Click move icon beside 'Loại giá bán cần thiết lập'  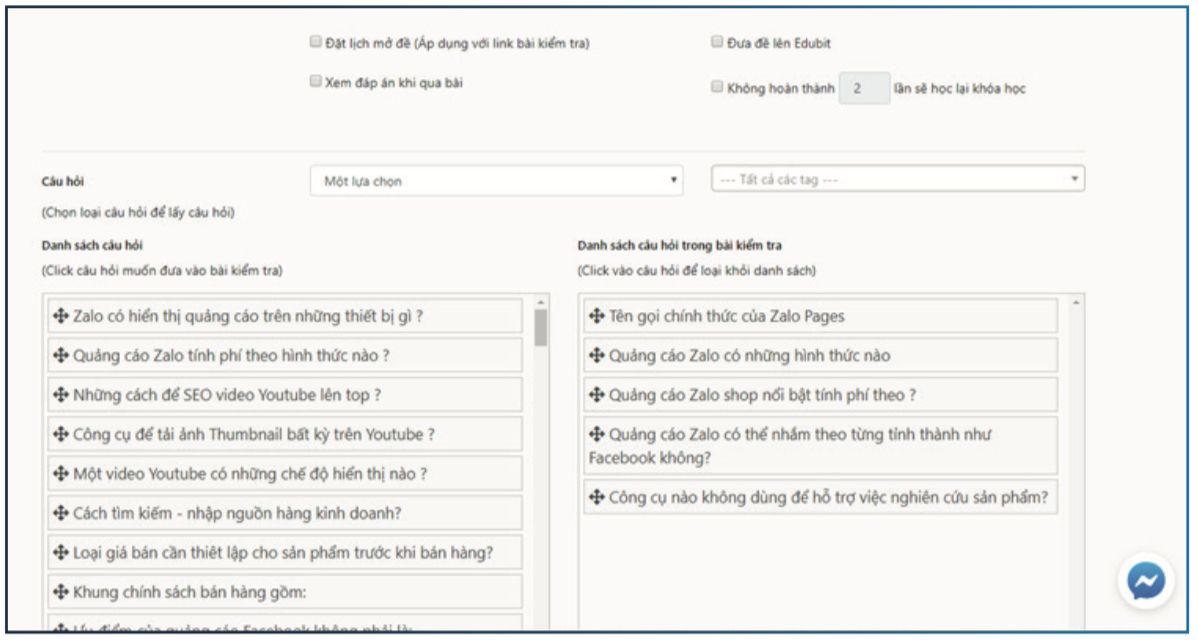pos(61,552)
